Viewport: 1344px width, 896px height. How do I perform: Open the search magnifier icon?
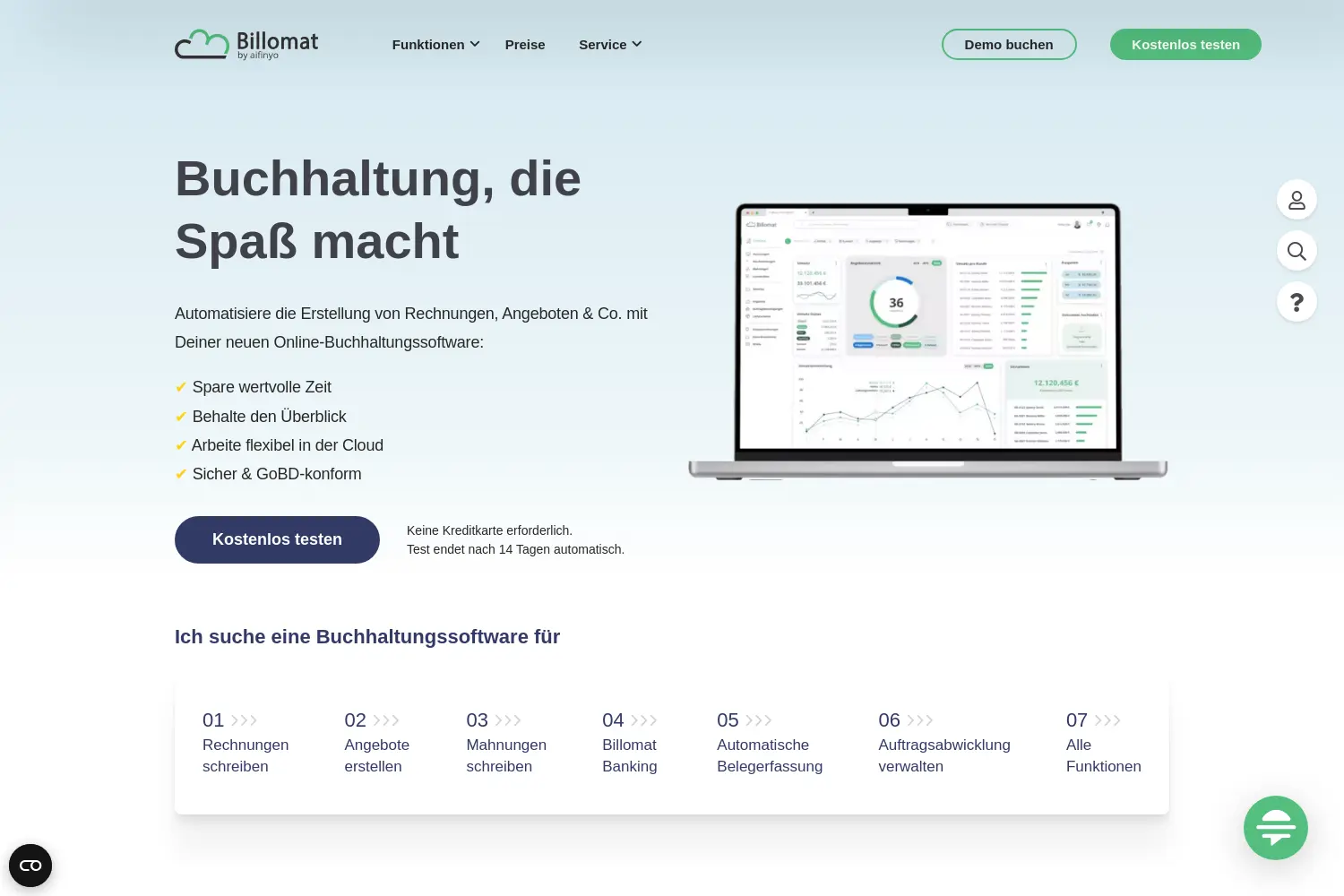pos(1297,251)
